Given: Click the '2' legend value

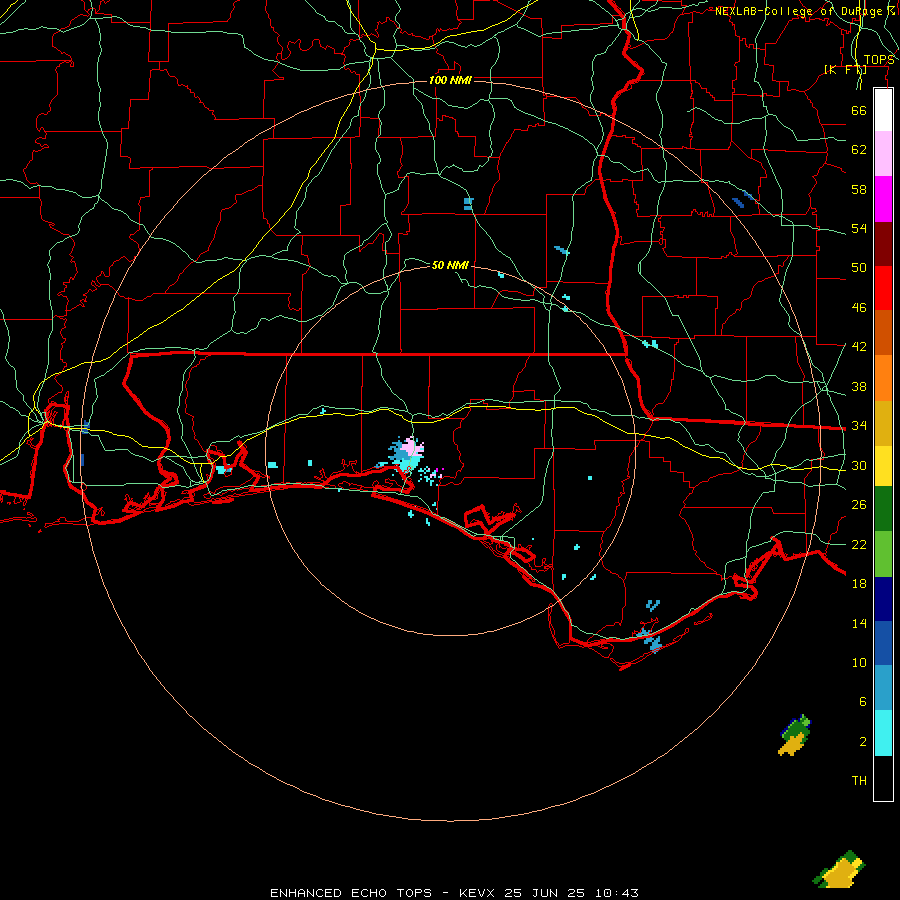Looking at the screenshot, I should tap(863, 742).
